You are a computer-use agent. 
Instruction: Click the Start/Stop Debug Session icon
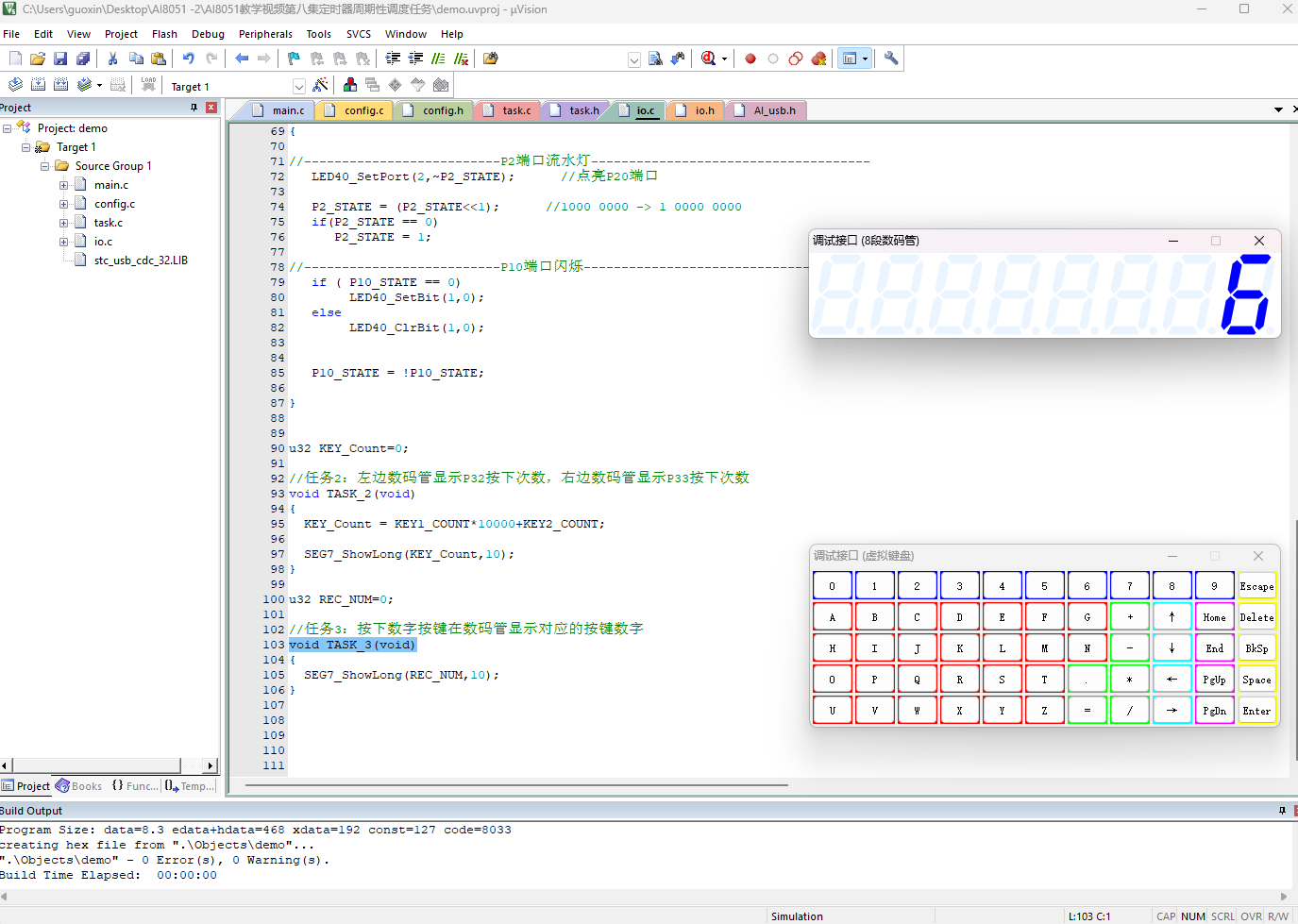click(709, 59)
